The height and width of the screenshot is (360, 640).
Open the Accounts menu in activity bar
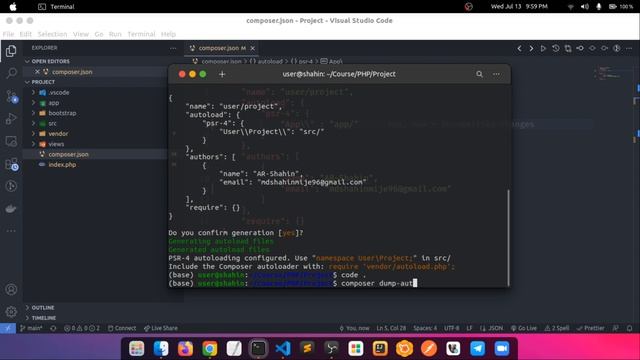point(11,289)
